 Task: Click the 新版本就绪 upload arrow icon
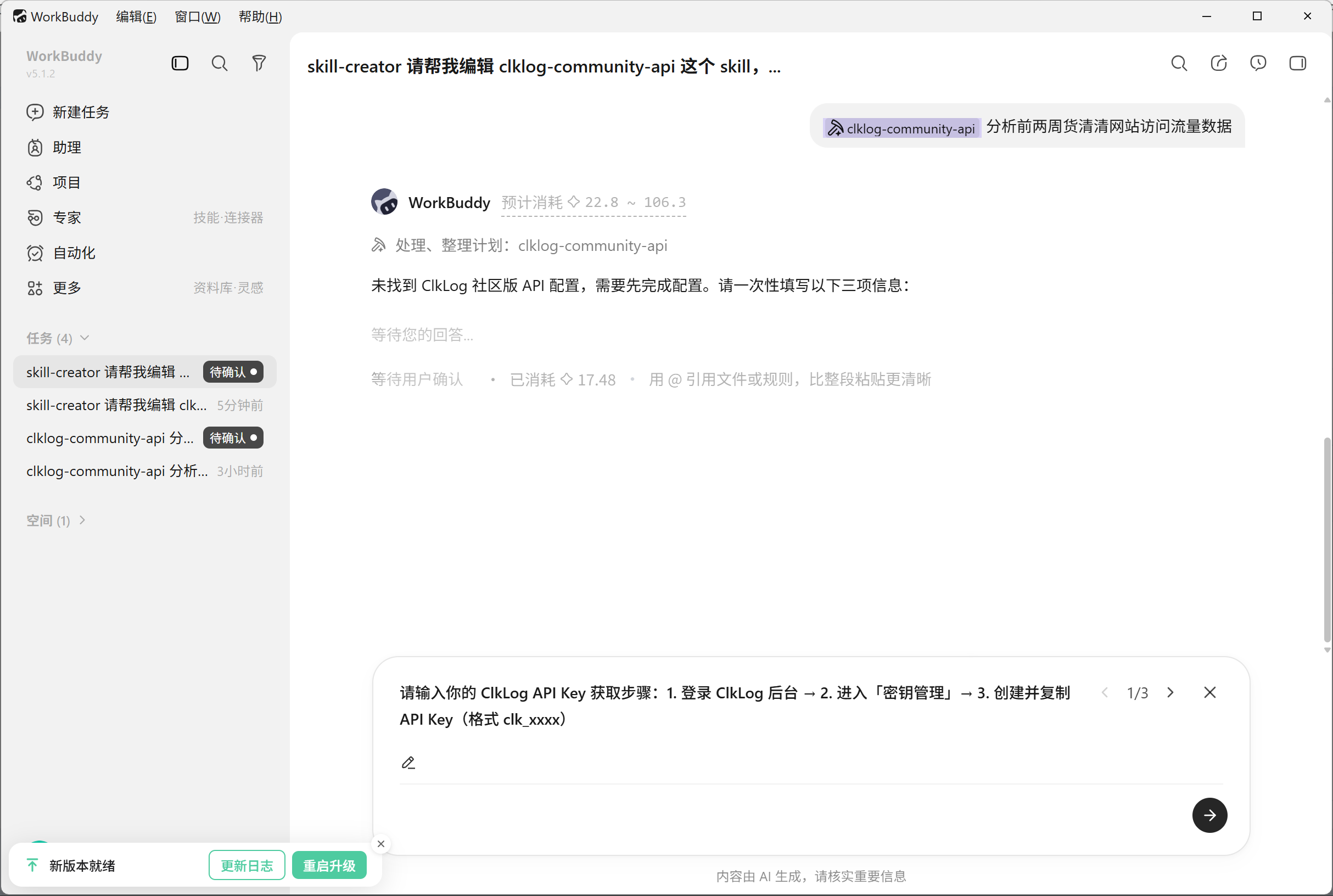(32, 866)
